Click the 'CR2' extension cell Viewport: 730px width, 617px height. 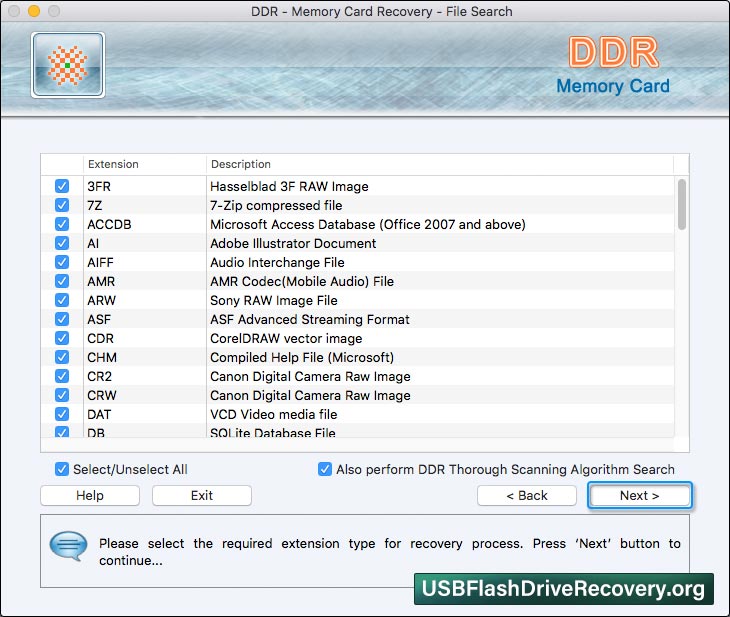pyautogui.click(x=144, y=376)
